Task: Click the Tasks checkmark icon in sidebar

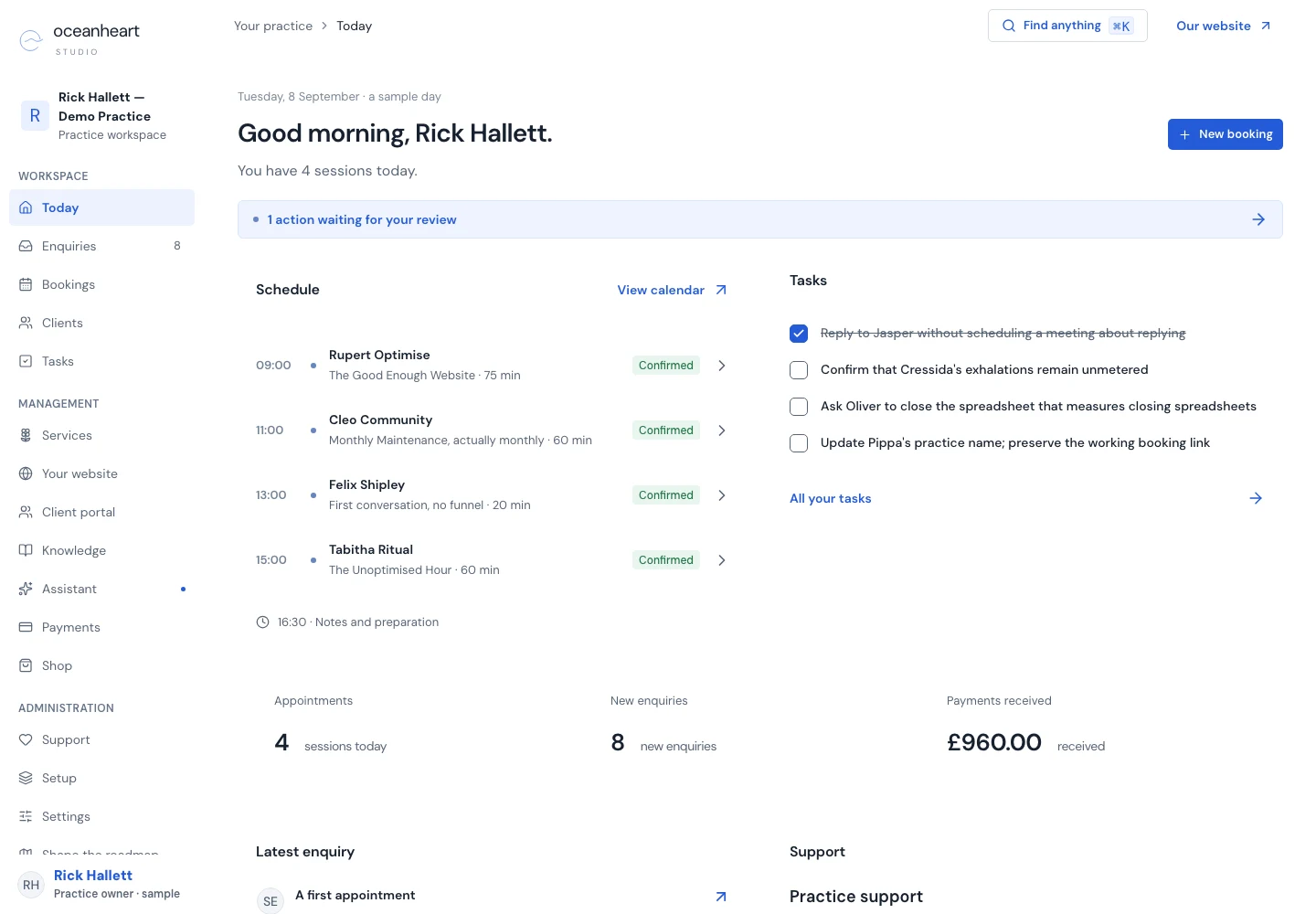Action: coord(26,361)
